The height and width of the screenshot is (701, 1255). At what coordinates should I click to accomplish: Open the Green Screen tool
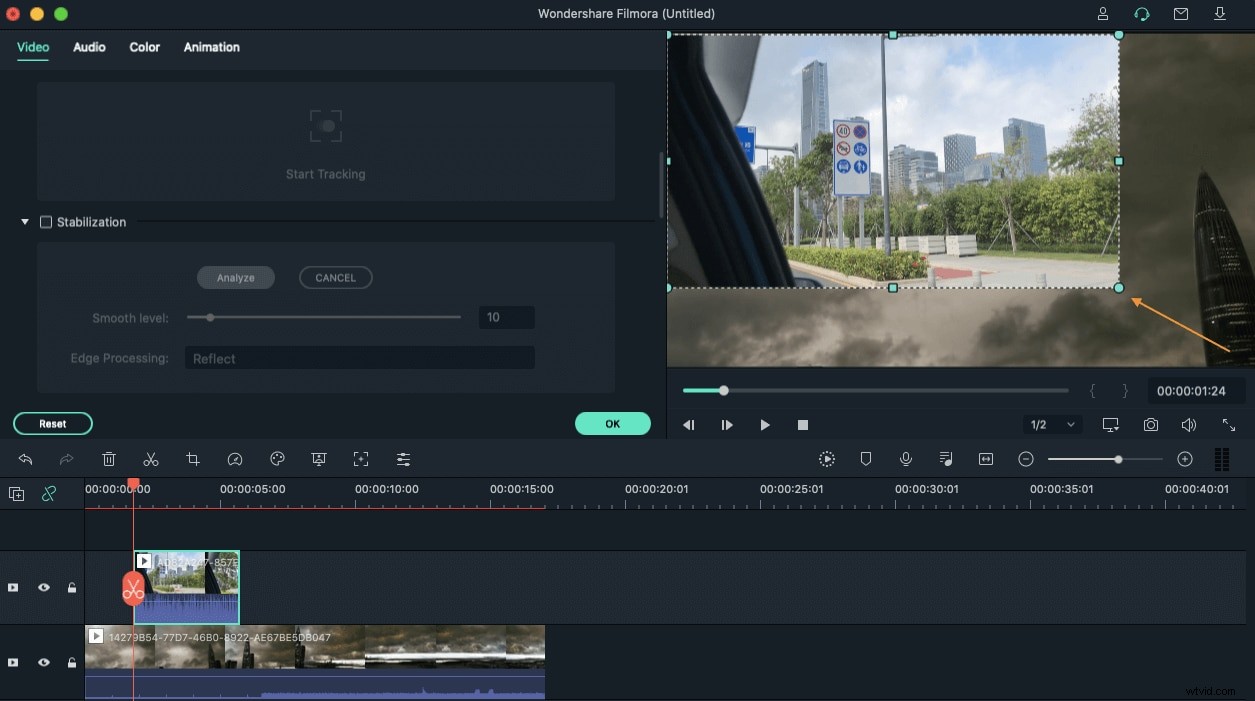click(x=318, y=459)
